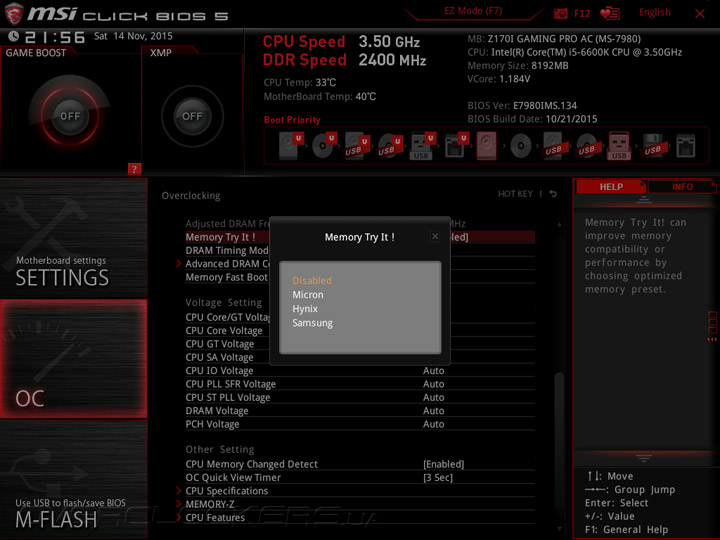Select the last legacy network boot icon
720x540 pixels.
click(686, 146)
